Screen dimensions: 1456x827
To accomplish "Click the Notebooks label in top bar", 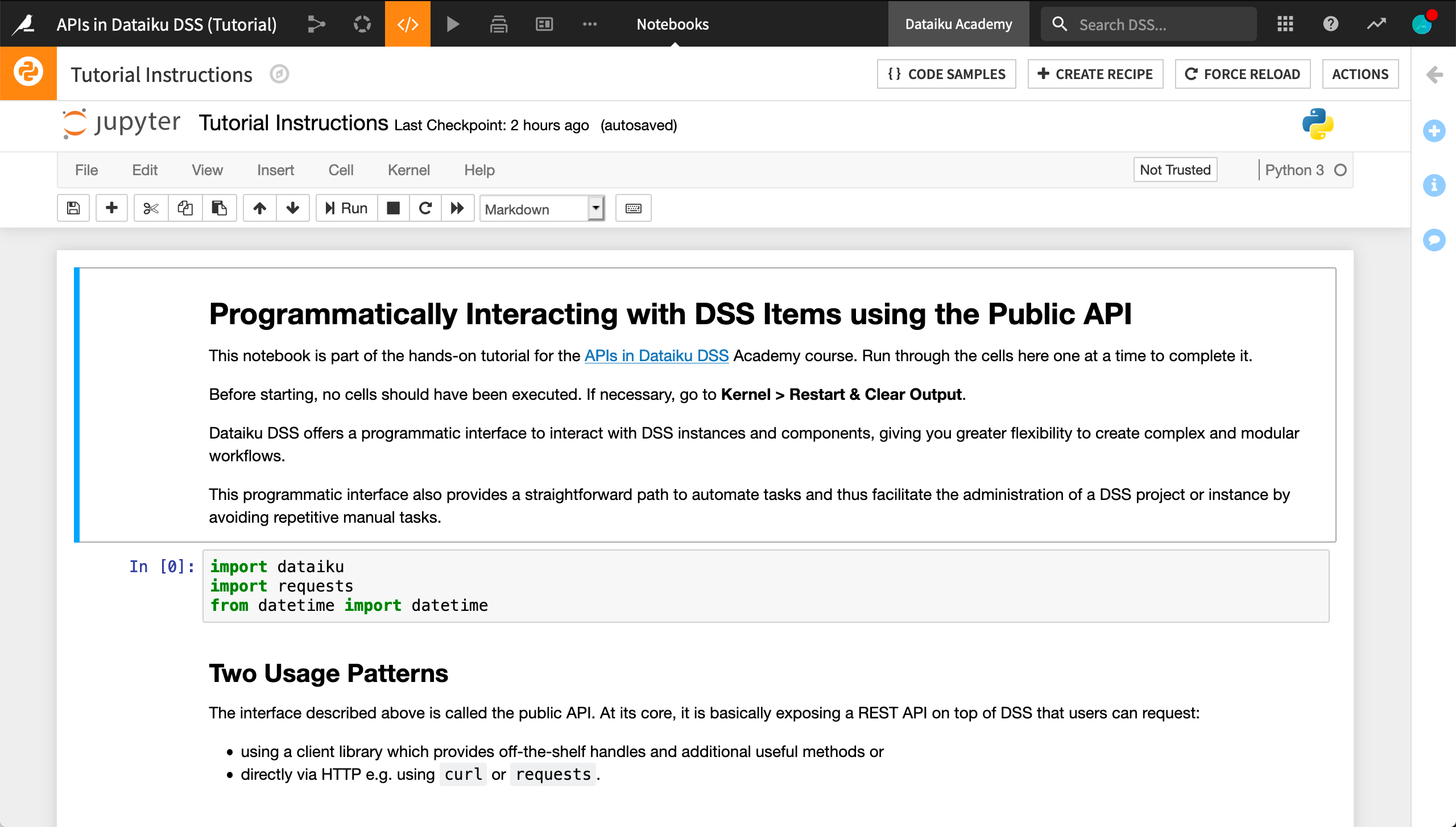I will [672, 24].
